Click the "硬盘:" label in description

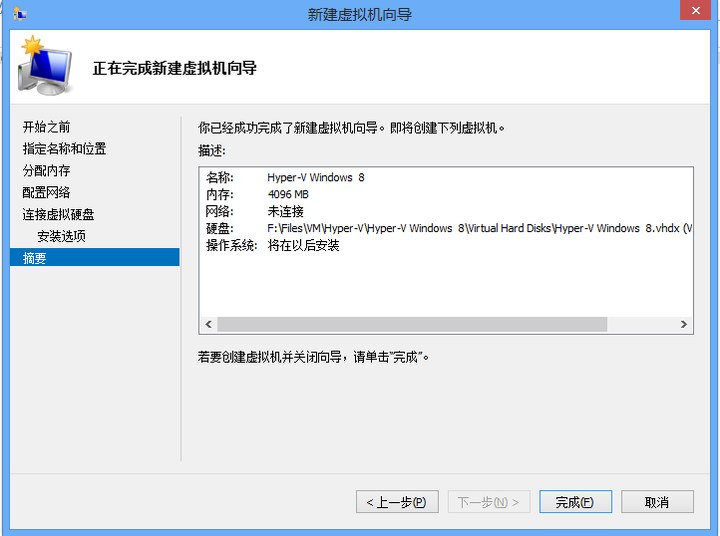pyautogui.click(x=219, y=228)
